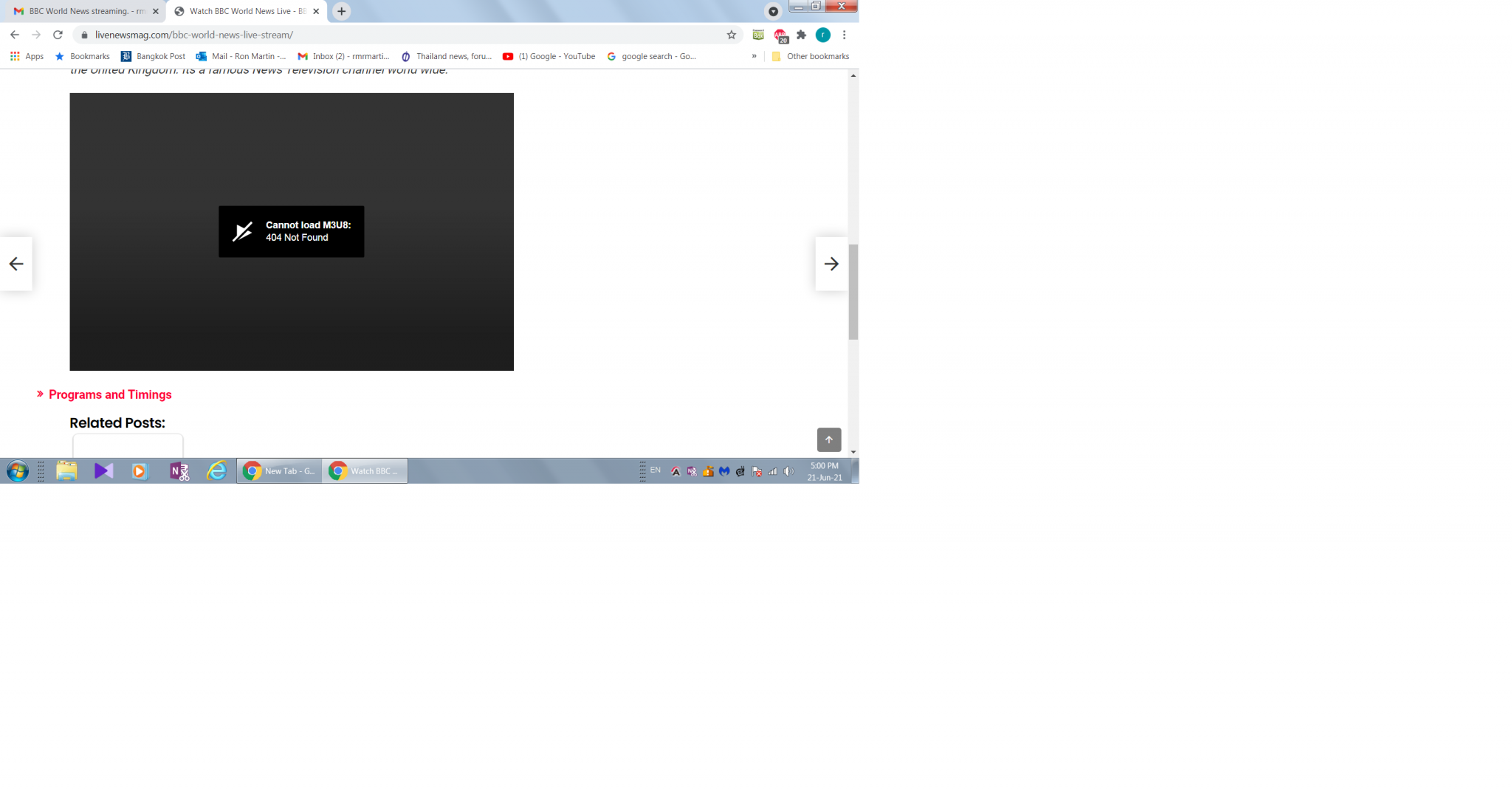Open the Chrome three-dot menu
This screenshot has width=1512, height=791.
(845, 35)
